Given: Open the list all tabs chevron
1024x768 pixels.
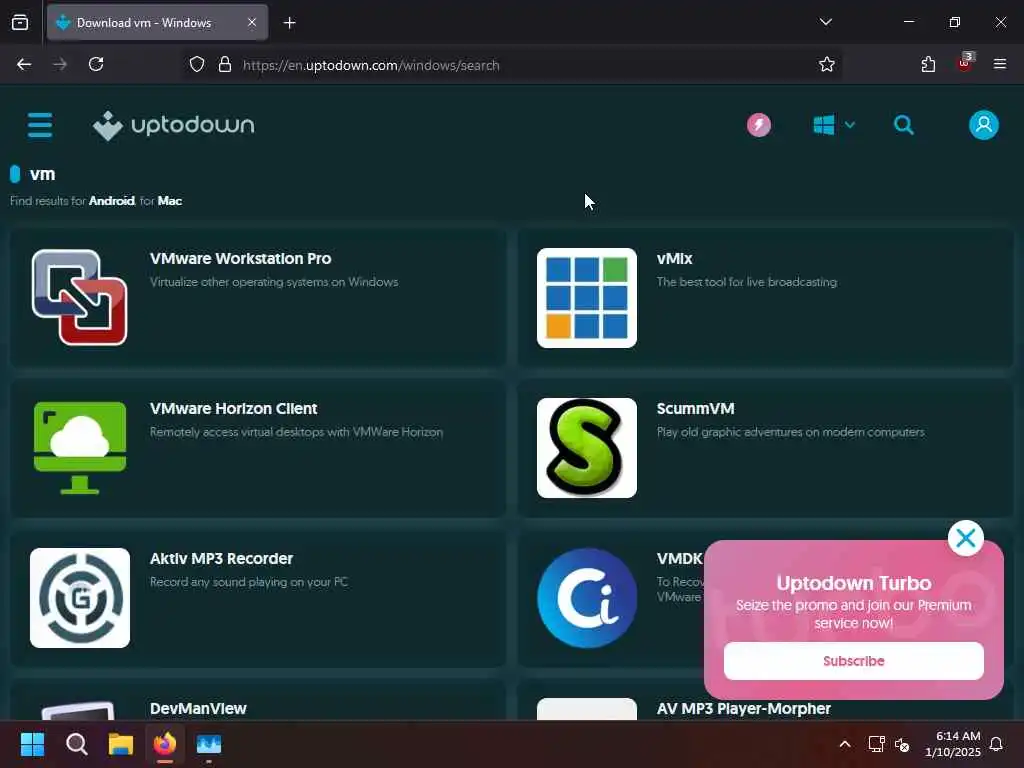Looking at the screenshot, I should pos(825,22).
